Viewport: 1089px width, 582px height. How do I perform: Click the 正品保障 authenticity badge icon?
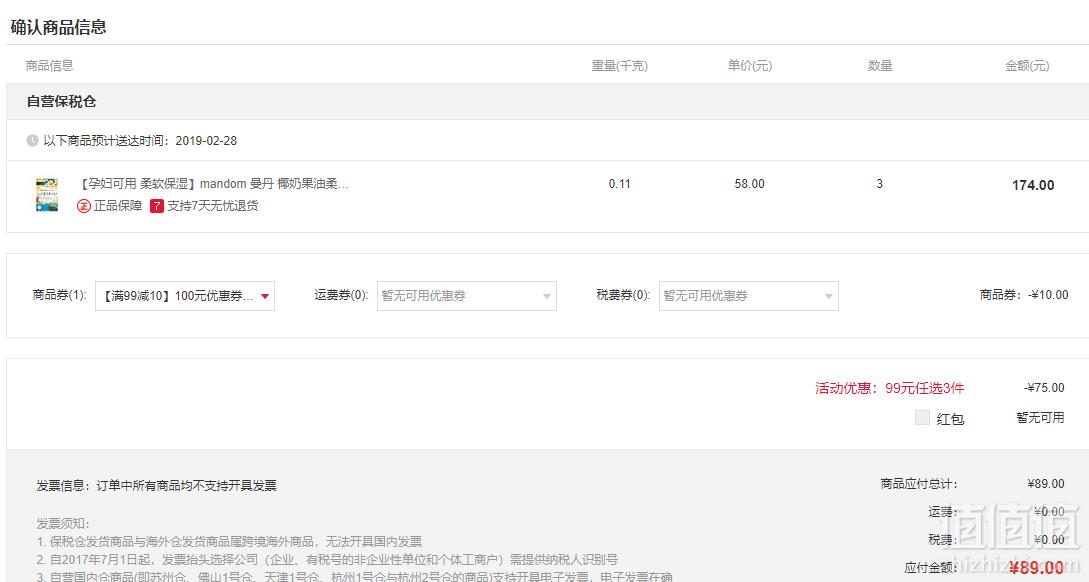(83, 206)
